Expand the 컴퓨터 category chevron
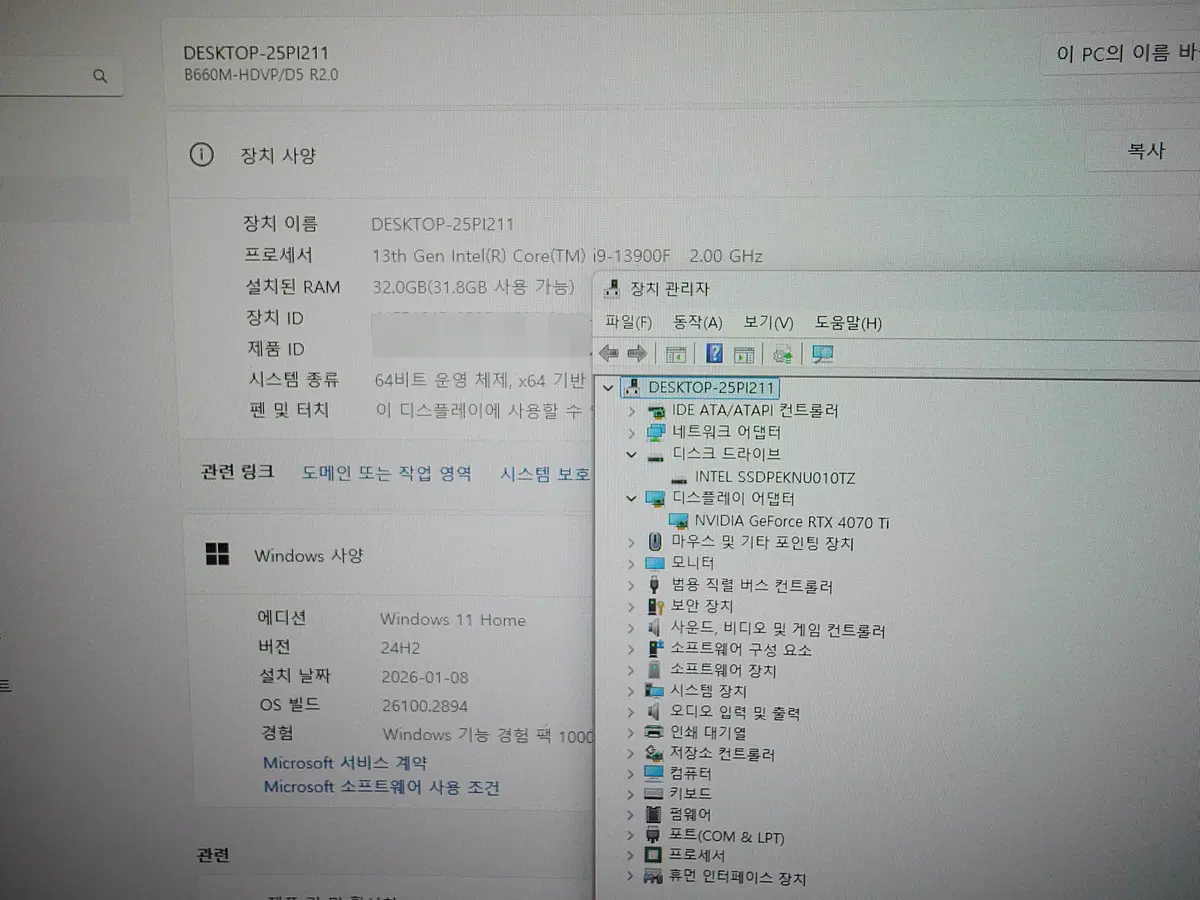This screenshot has height=900, width=1200. [630, 774]
